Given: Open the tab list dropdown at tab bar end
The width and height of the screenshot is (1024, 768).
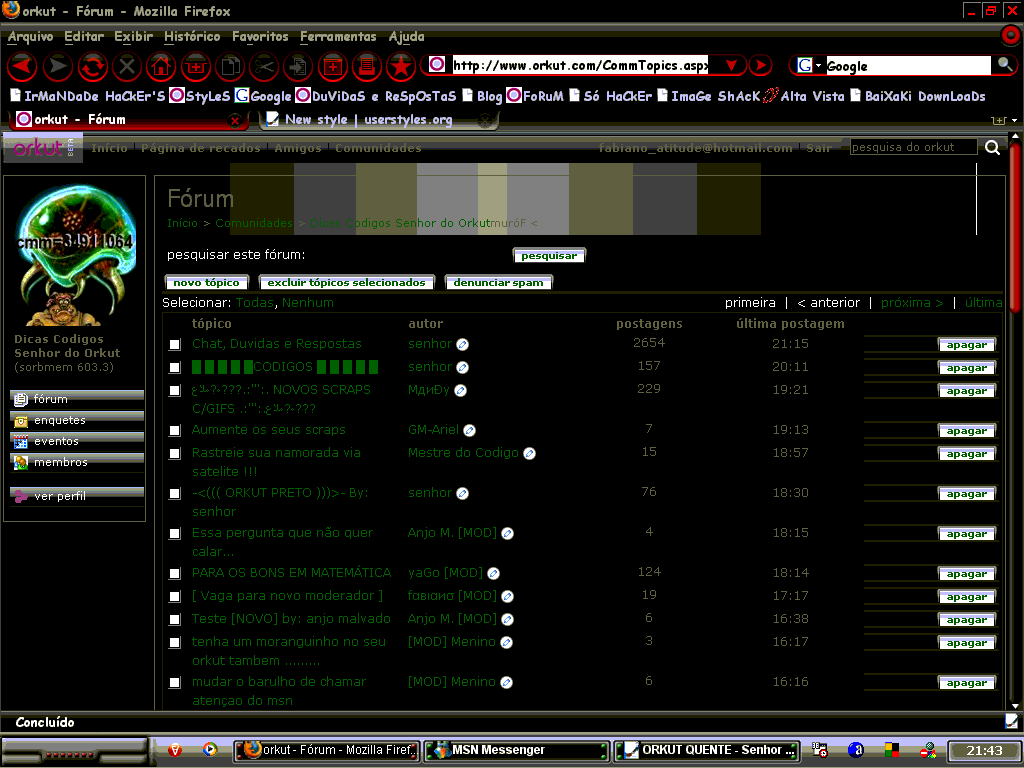Looking at the screenshot, I should coord(1014,120).
